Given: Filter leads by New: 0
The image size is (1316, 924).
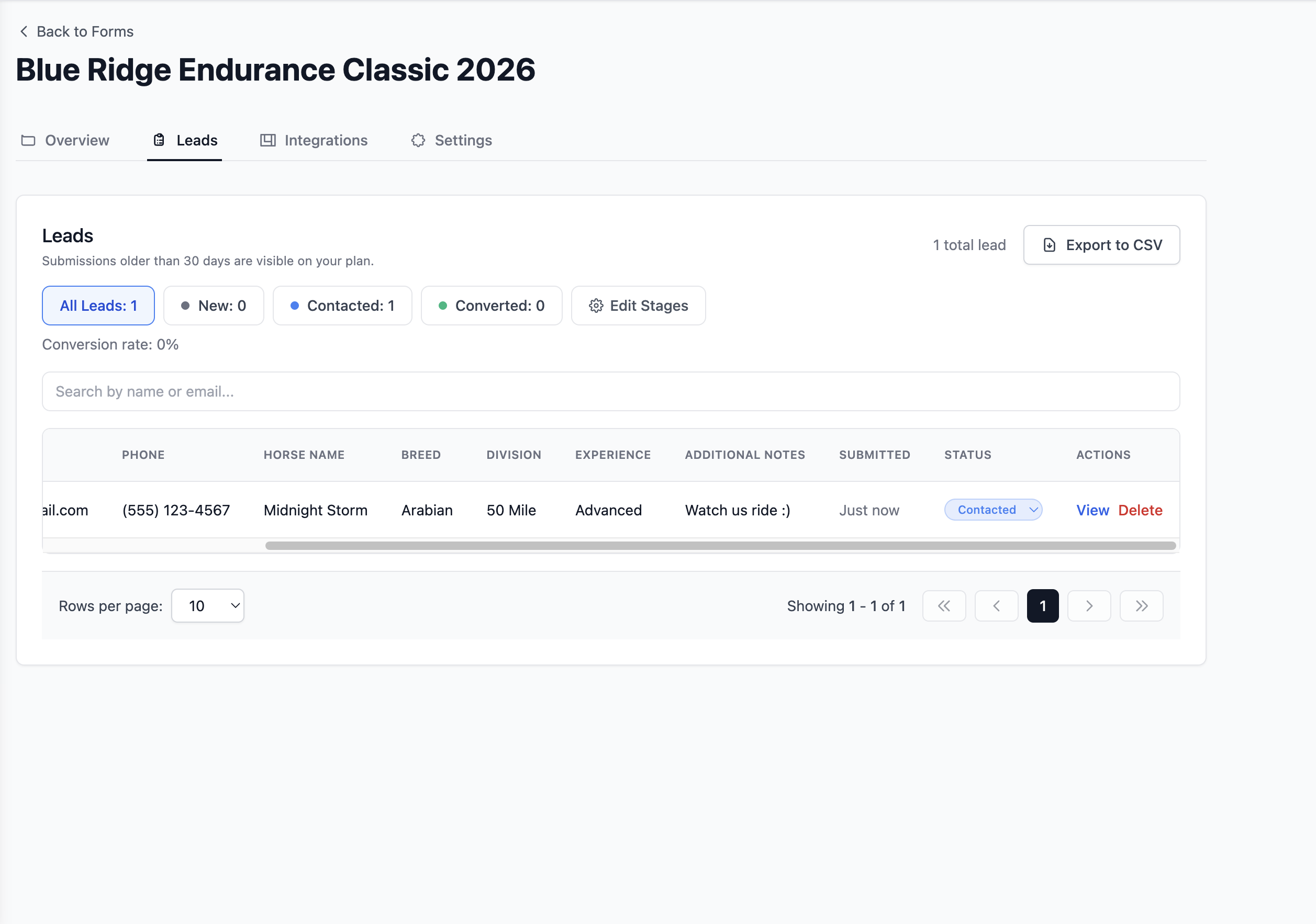Looking at the screenshot, I should 213,306.
